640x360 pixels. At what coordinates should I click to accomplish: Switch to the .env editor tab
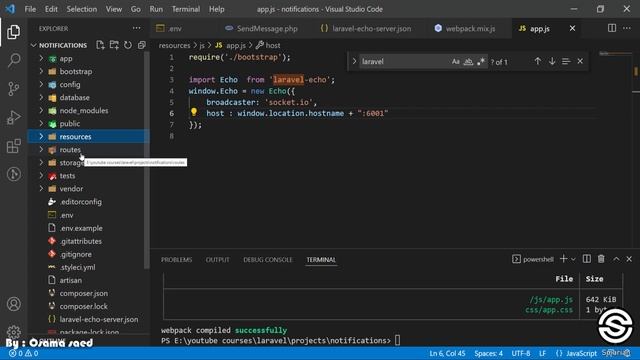click(184, 29)
